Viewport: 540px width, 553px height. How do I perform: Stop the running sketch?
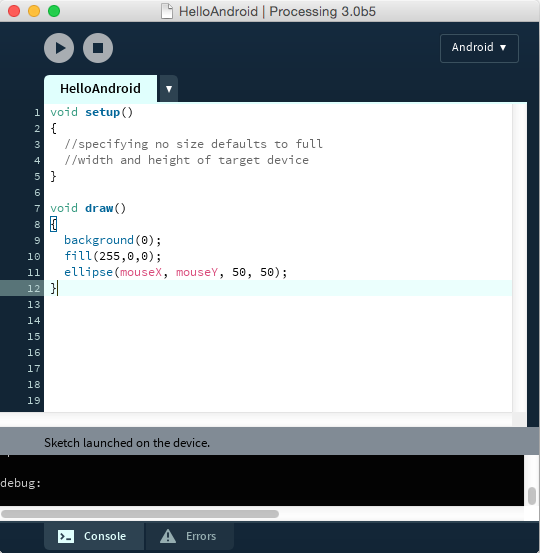click(x=98, y=48)
